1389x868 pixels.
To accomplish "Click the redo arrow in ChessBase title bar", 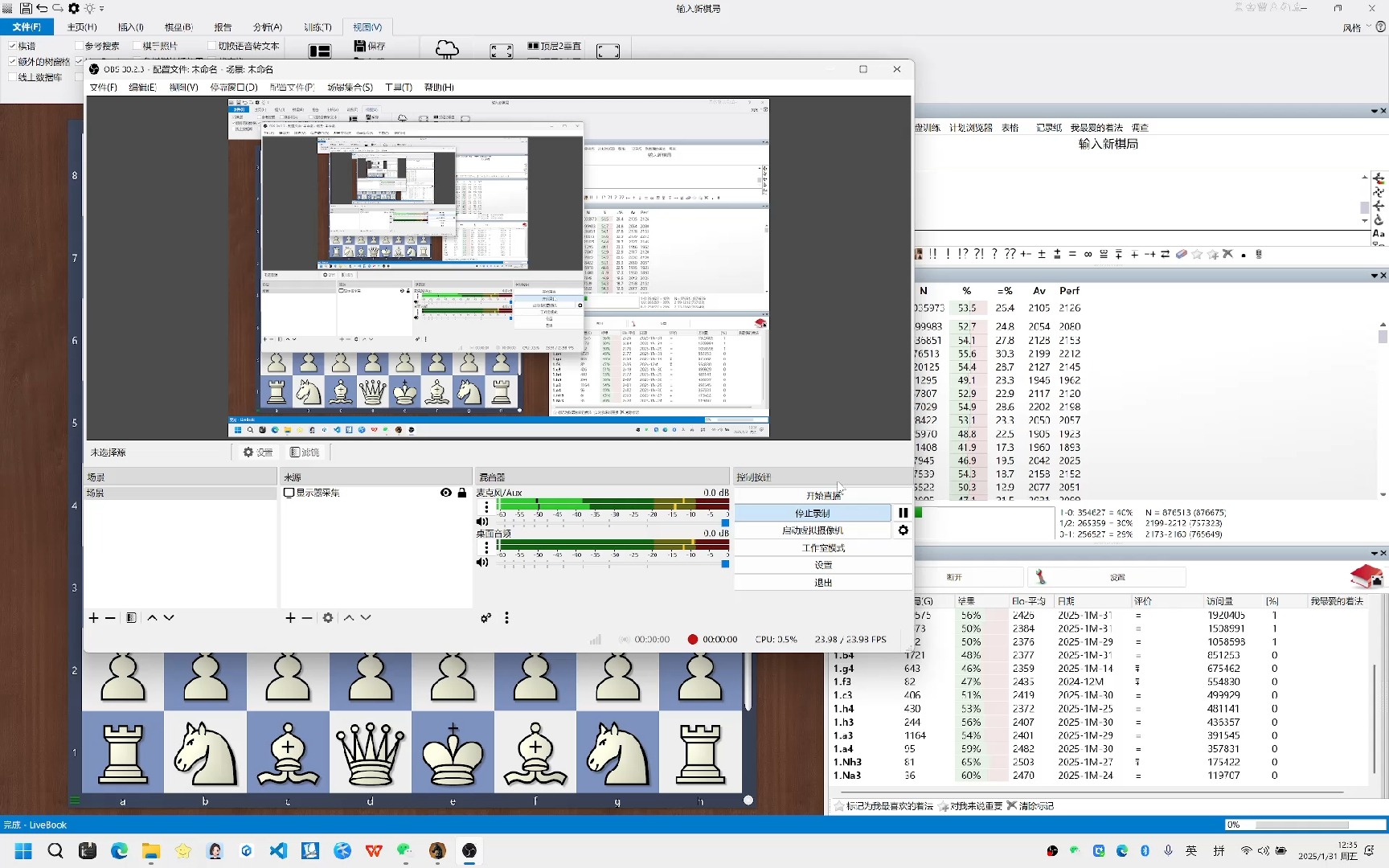I will click(58, 8).
